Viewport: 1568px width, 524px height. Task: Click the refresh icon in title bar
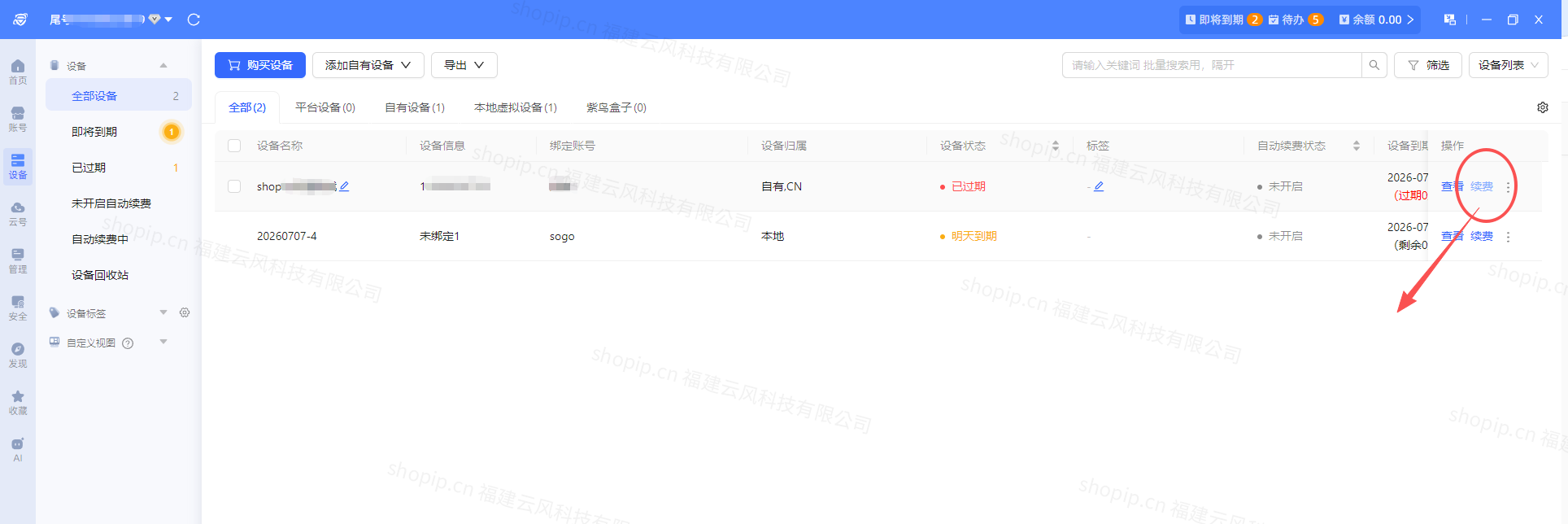(x=194, y=20)
